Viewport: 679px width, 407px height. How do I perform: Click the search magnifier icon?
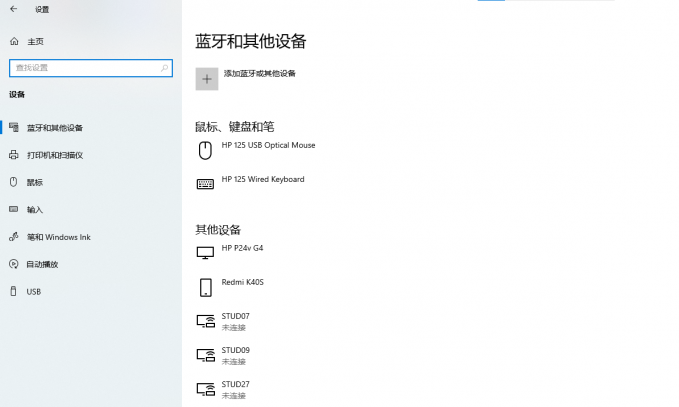click(x=164, y=68)
